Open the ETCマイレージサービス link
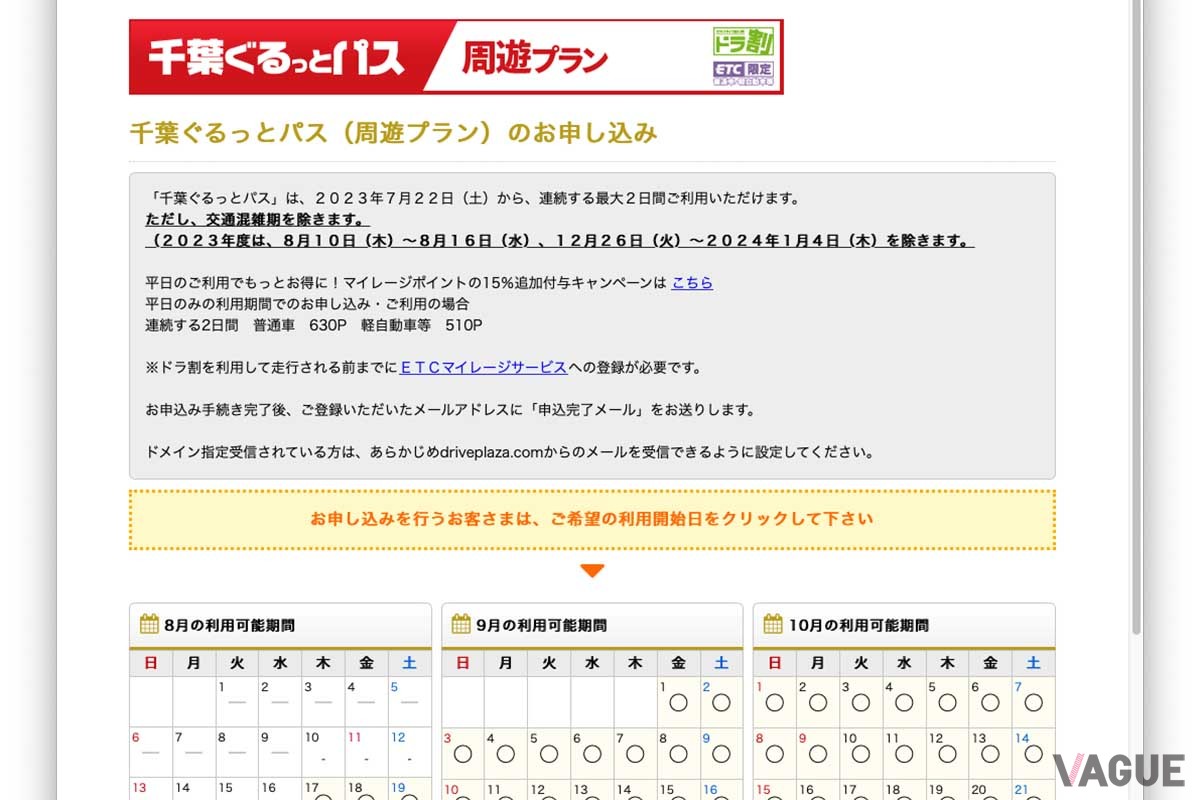 [483, 367]
